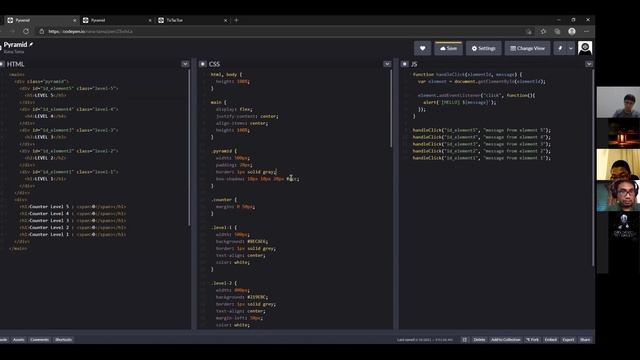Screen dimensions: 640x360
Task: Open the Embed footer option
Action: coord(551,340)
